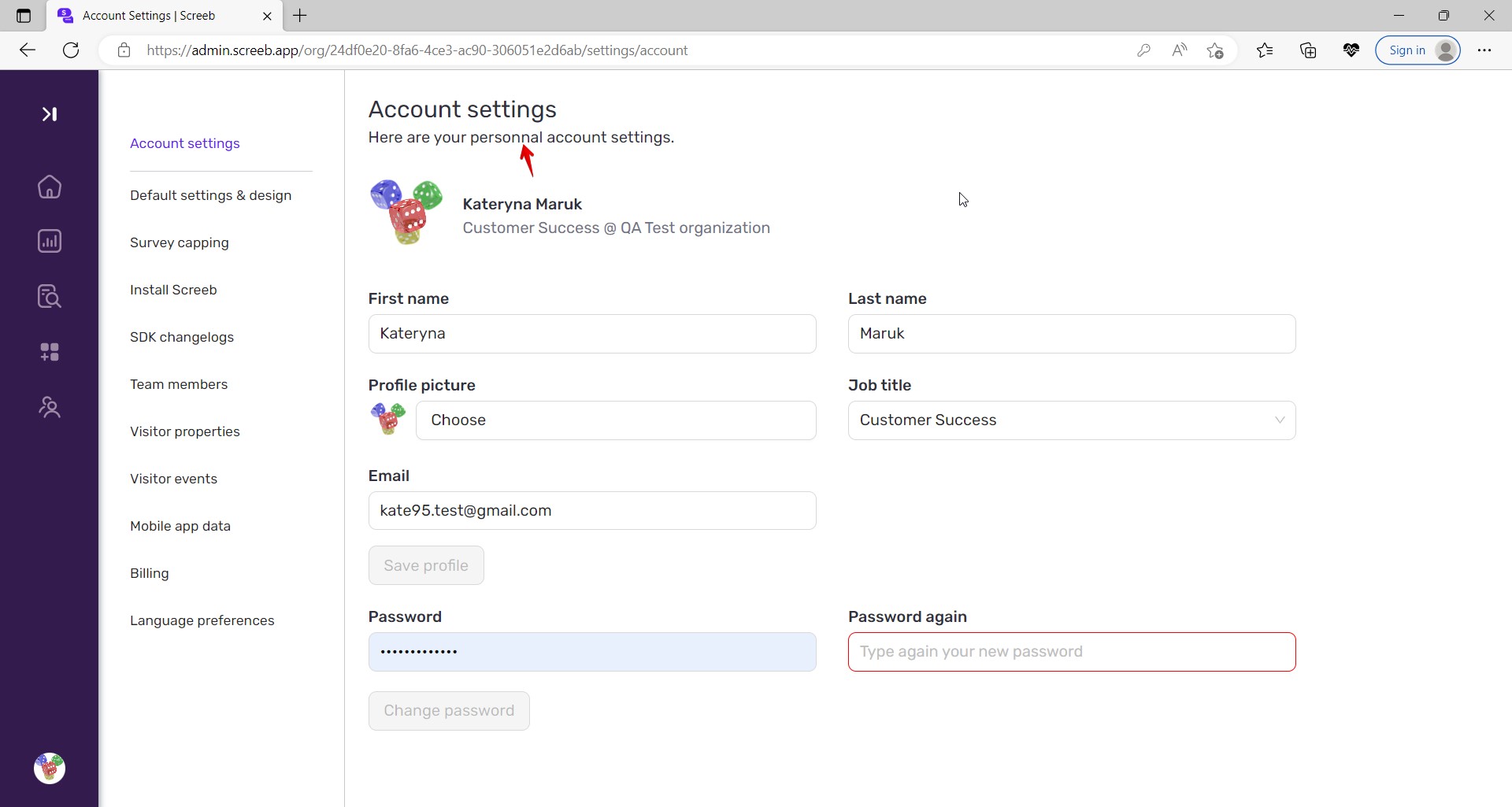Screen dimensions: 1512x807
Task: Open SDK changelogs
Action: coord(182,337)
